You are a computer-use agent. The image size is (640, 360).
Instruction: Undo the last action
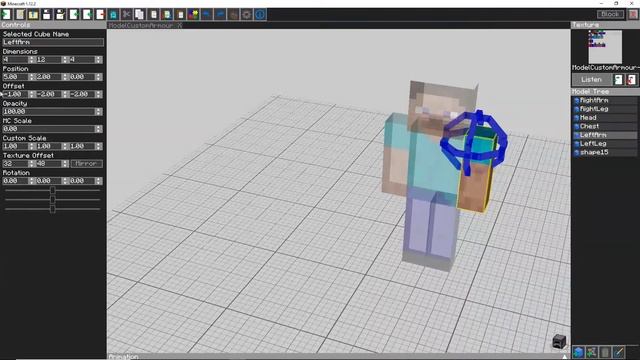[x=207, y=15]
